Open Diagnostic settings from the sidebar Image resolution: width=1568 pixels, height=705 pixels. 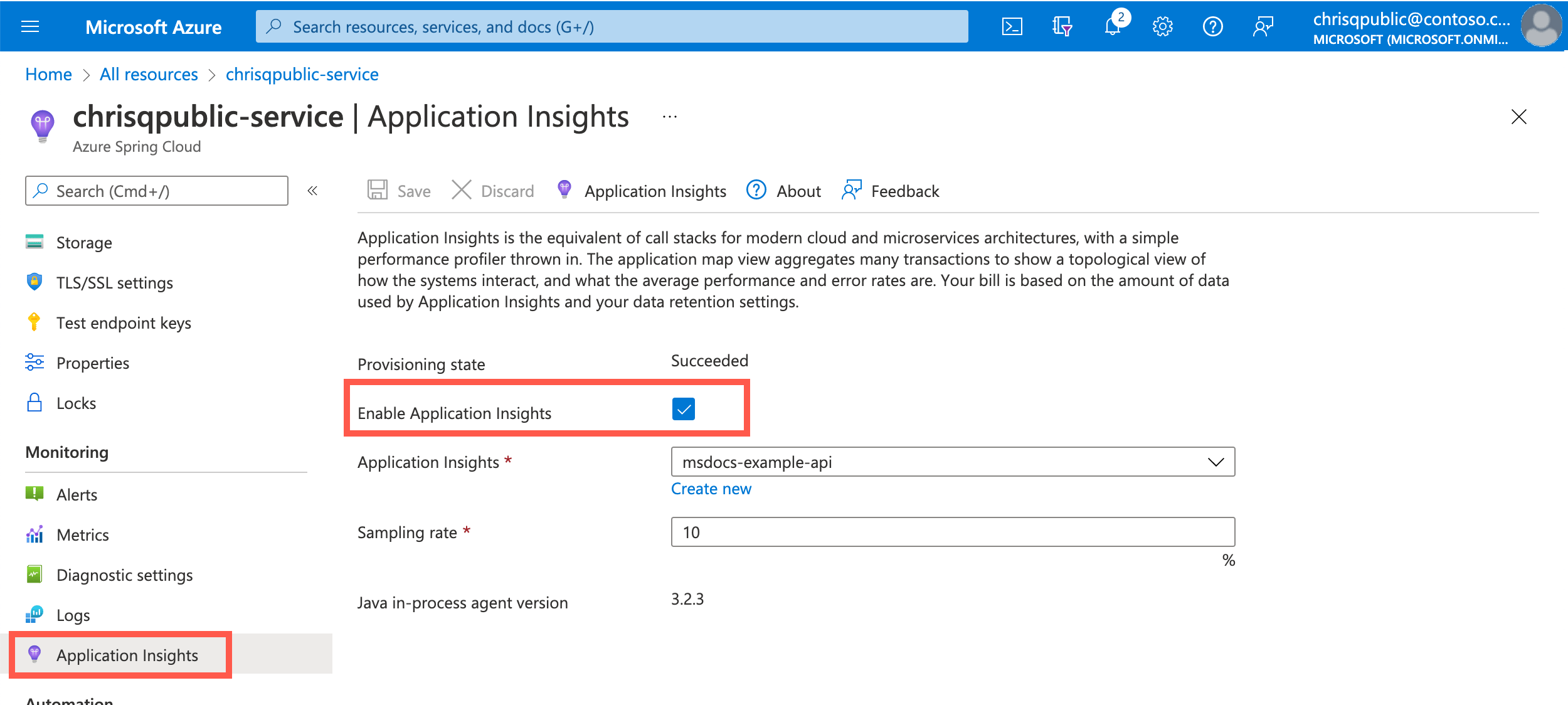click(124, 575)
